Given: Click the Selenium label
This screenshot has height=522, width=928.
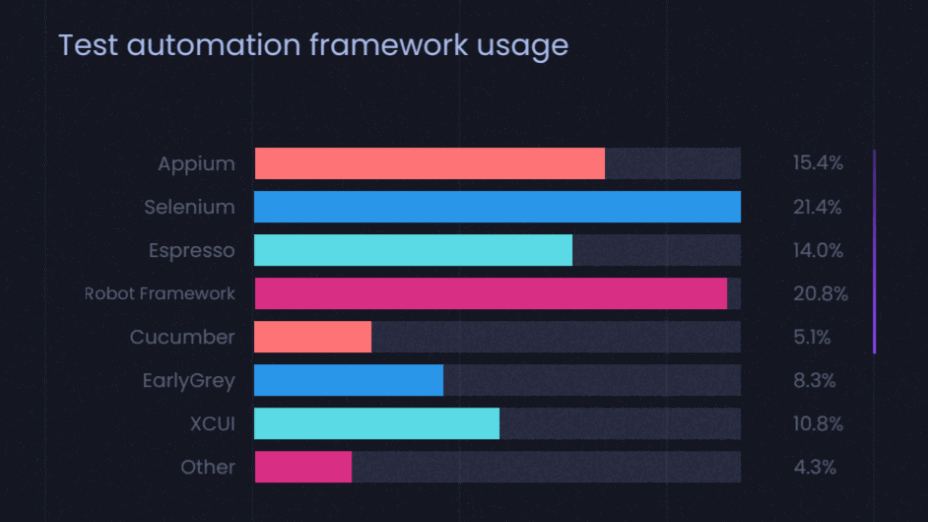Looking at the screenshot, I should [x=189, y=207].
